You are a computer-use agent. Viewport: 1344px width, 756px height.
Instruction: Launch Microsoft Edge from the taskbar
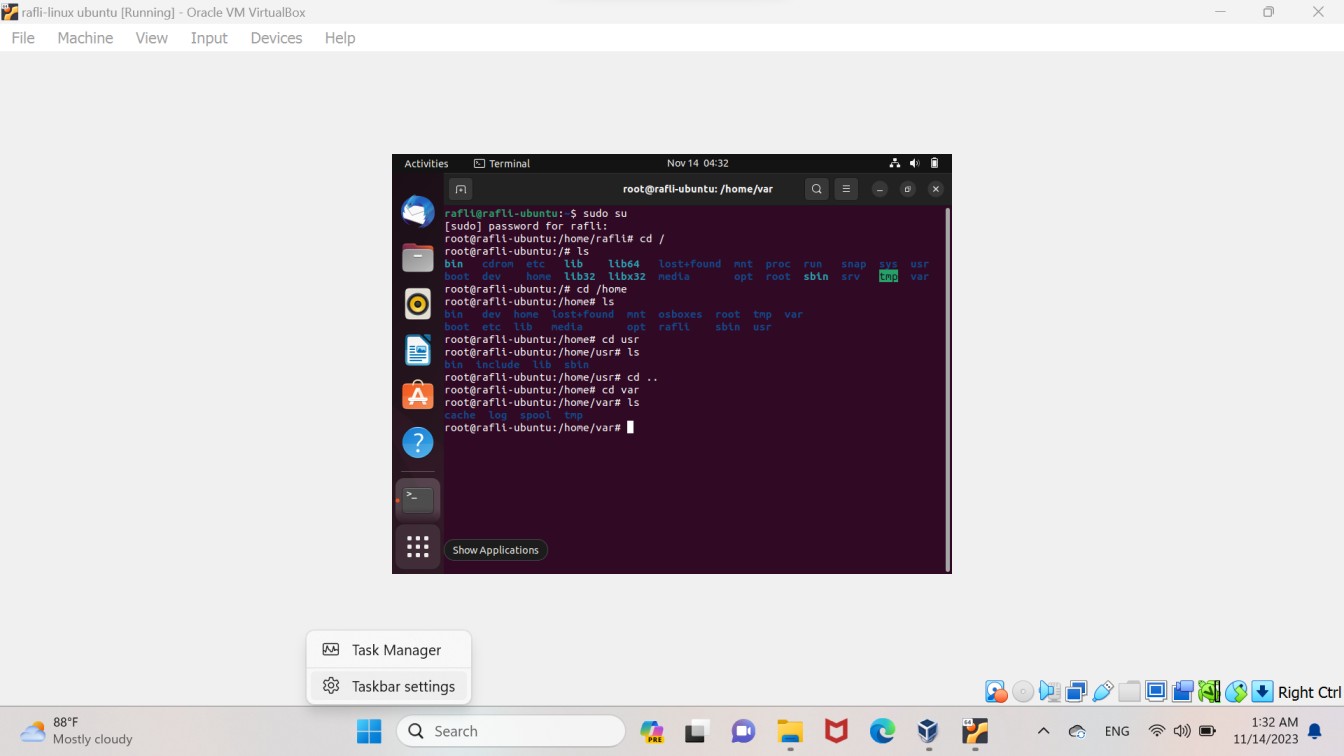882,732
